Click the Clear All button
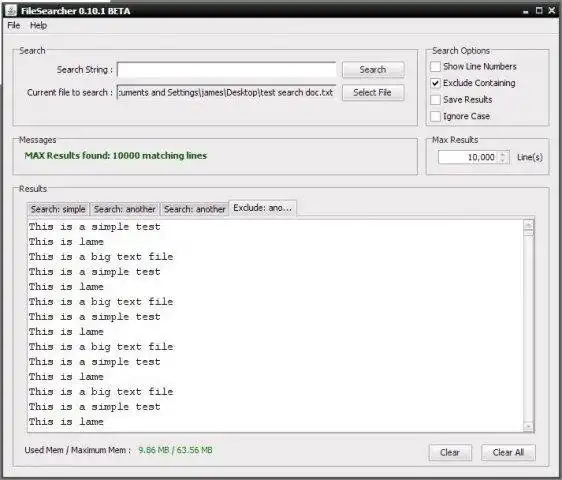The image size is (562, 480). (x=508, y=452)
